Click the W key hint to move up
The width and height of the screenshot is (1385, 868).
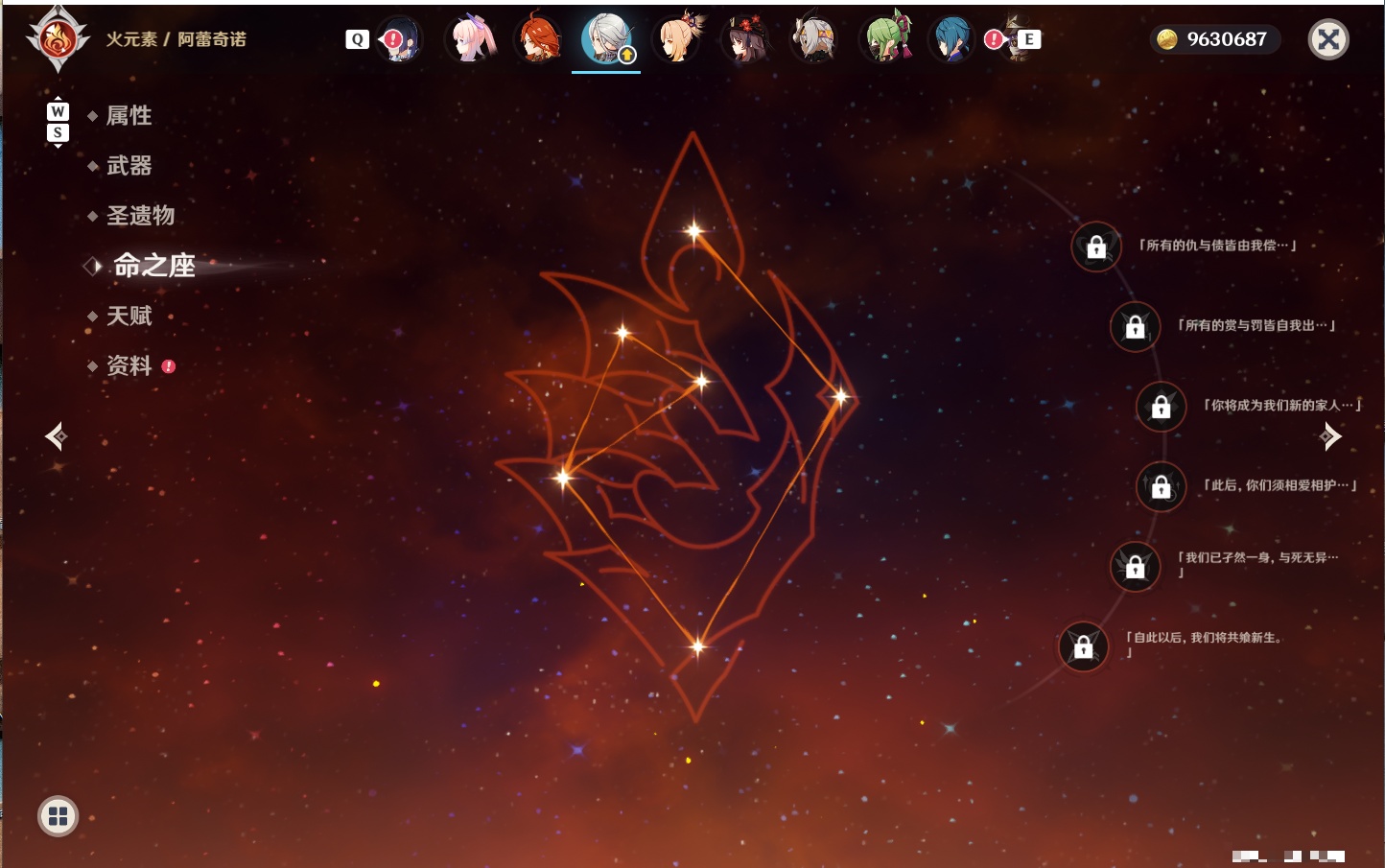click(x=58, y=111)
